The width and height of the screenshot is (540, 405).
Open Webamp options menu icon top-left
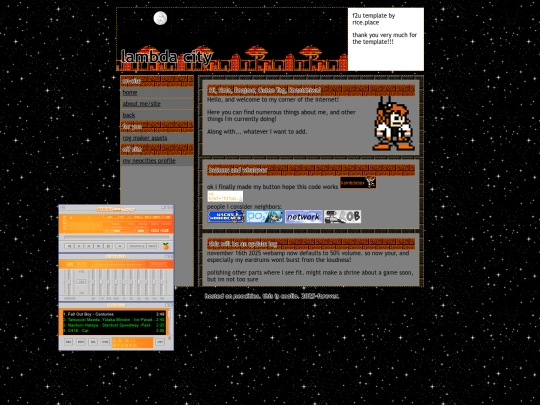tap(63, 208)
